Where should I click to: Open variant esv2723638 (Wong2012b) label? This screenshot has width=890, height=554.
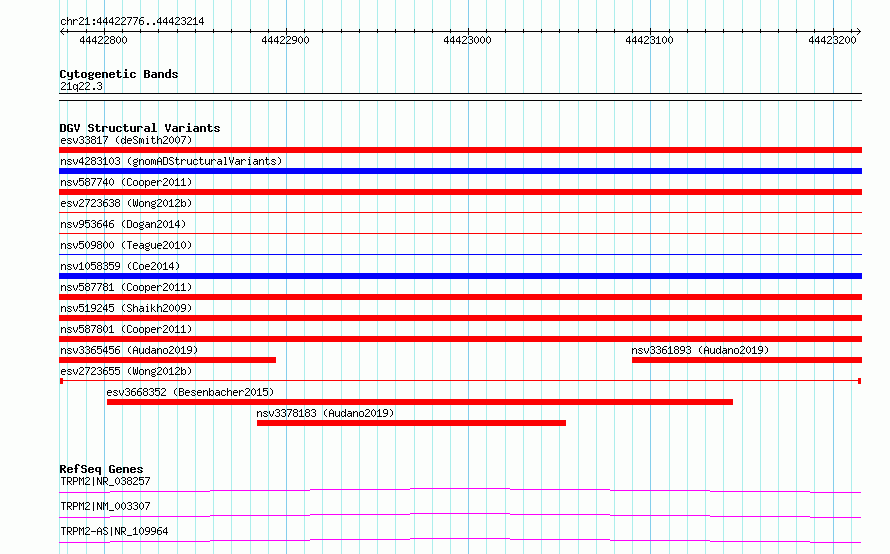(126, 203)
